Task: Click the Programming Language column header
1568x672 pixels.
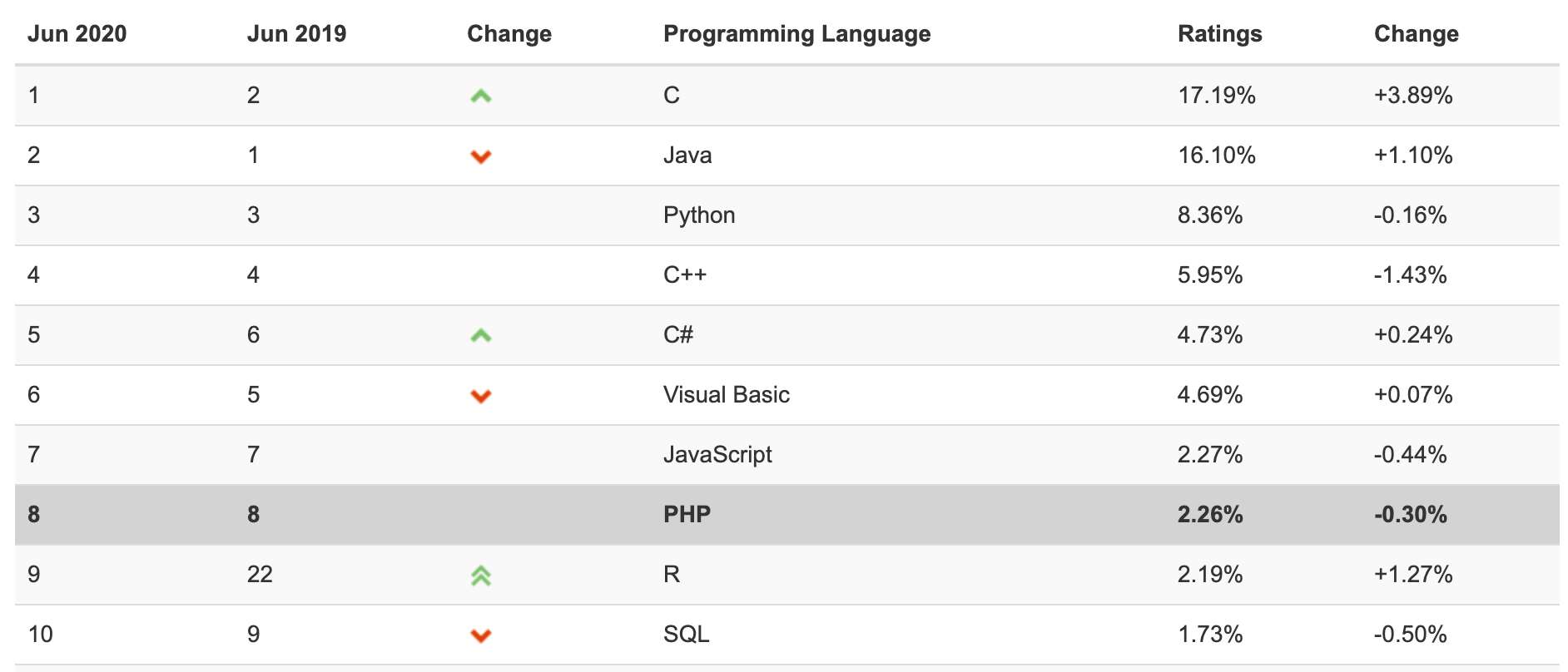Action: click(796, 34)
